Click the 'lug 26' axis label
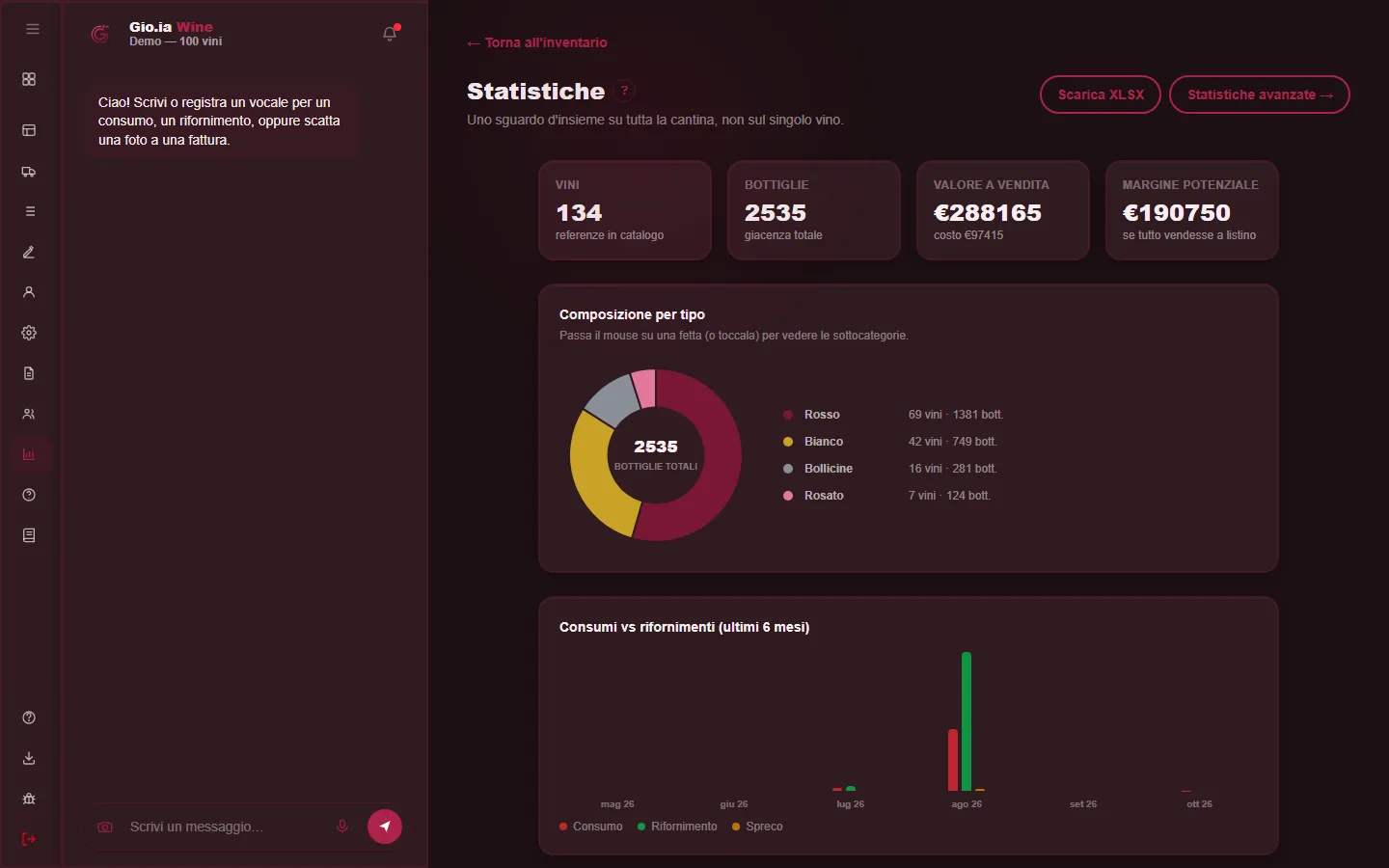 pyautogui.click(x=850, y=804)
